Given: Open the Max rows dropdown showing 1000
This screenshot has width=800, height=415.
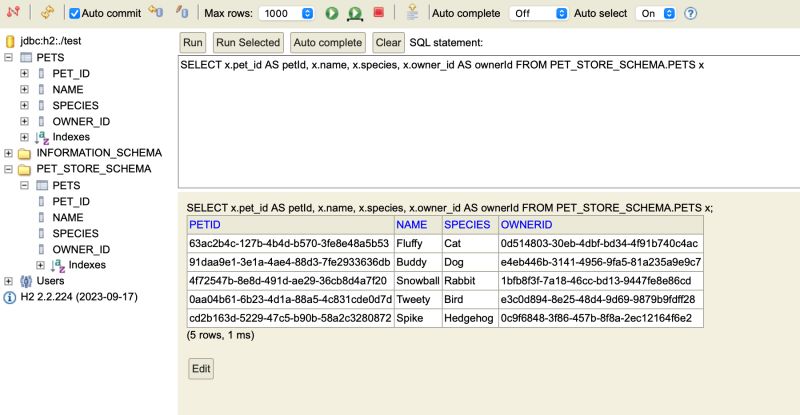Looking at the screenshot, I should pyautogui.click(x=286, y=13).
